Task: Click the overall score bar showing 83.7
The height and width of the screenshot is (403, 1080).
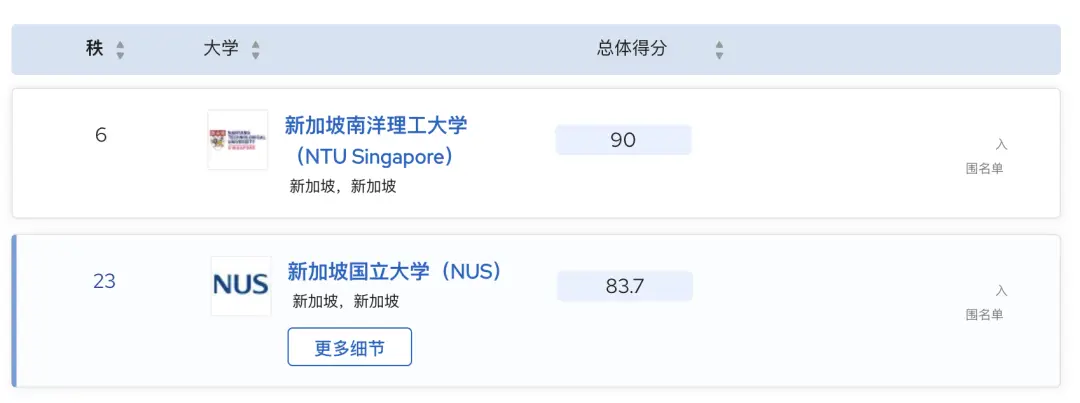Action: coord(625,286)
